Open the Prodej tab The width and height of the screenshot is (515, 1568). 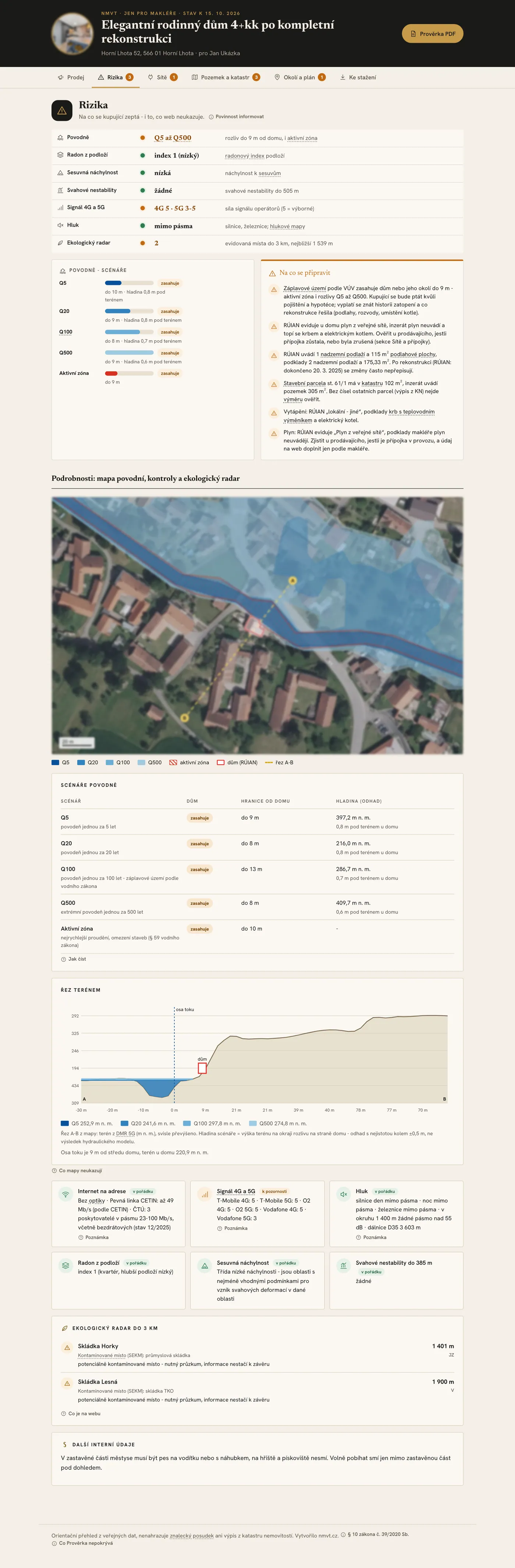tap(71, 77)
